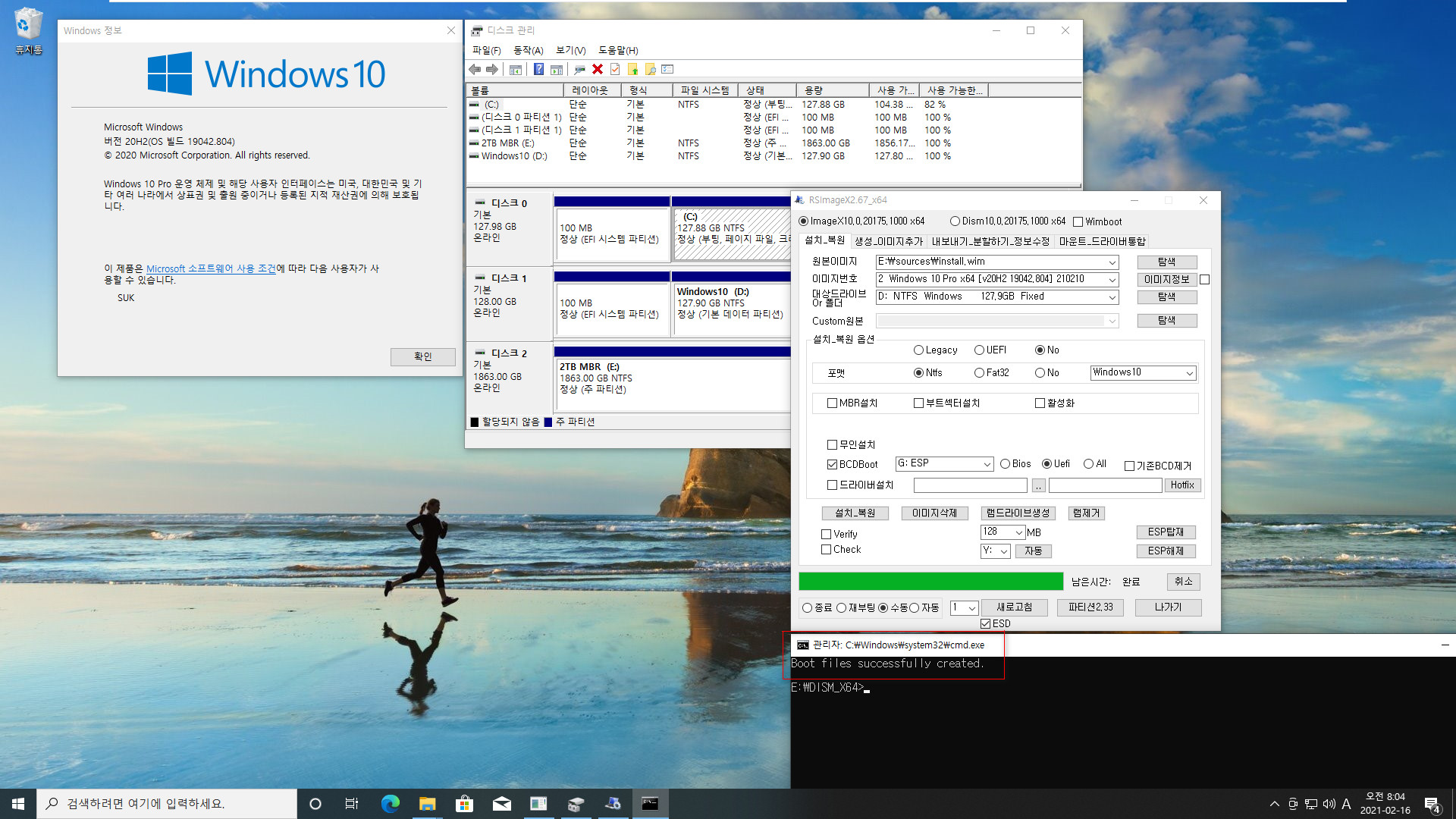This screenshot has width=1456, height=819.
Task: Toggle the console tree pane toolbar icon
Action: pyautogui.click(x=516, y=69)
